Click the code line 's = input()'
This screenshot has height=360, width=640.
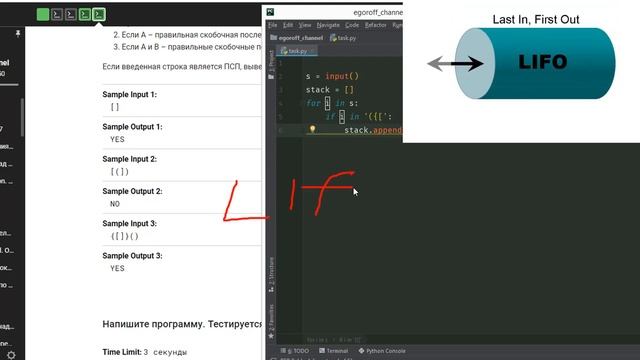click(332, 76)
